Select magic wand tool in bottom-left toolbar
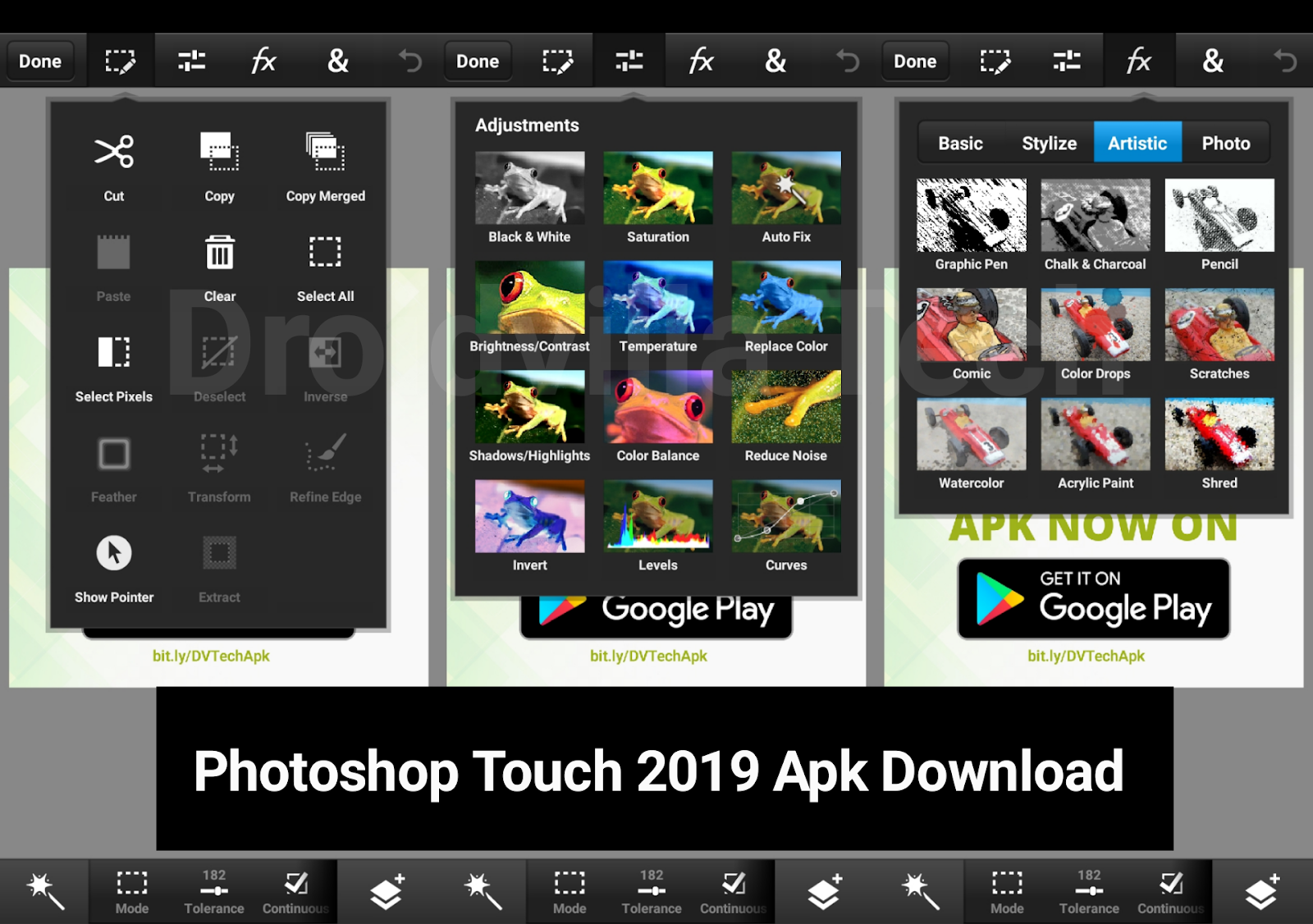 (x=44, y=891)
